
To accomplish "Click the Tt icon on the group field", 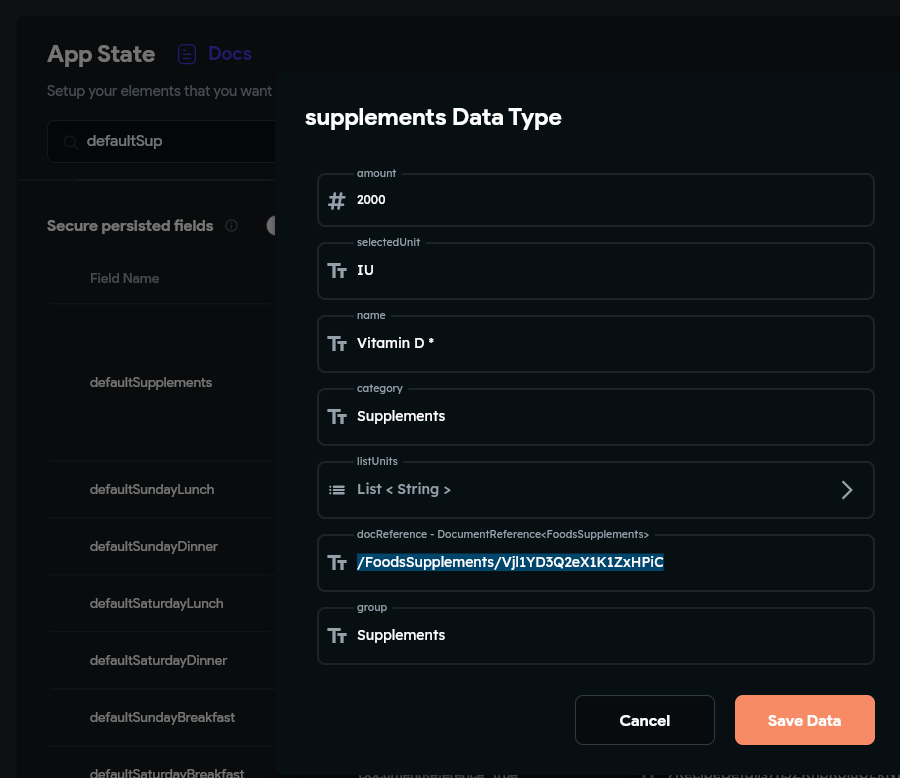I will pos(336,635).
